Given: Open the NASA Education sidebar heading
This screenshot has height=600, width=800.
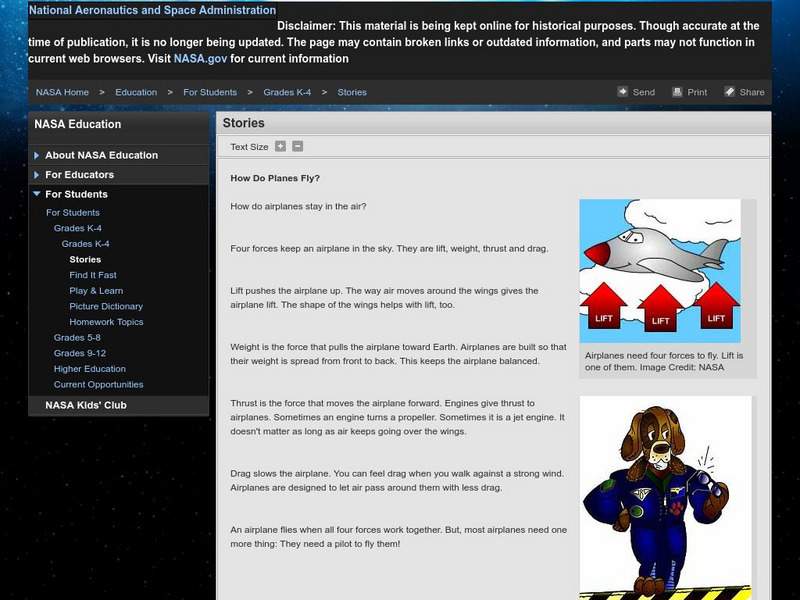Looking at the screenshot, I should point(78,124).
